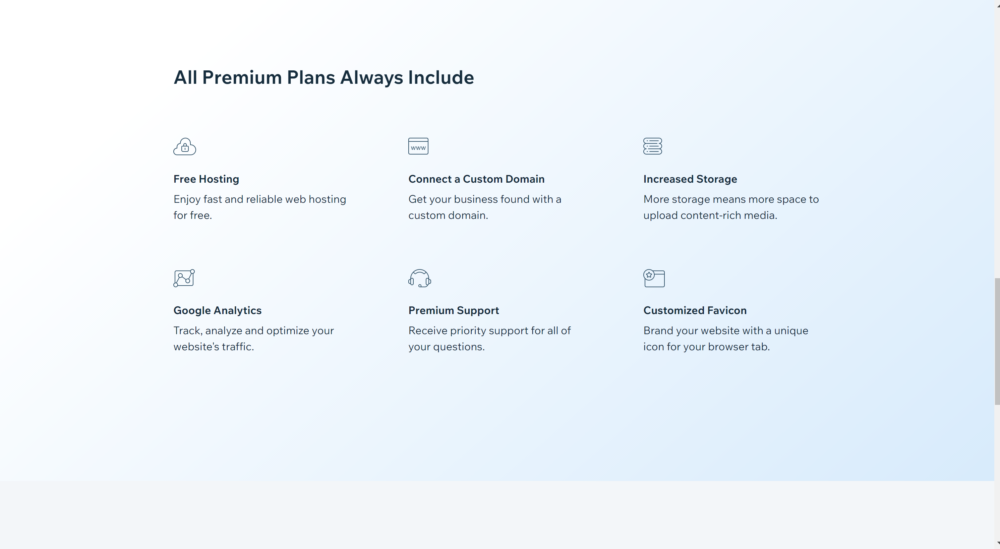Click the Customized Favicon browser star icon
Viewport: 1000px width, 549px height.
coord(654,278)
